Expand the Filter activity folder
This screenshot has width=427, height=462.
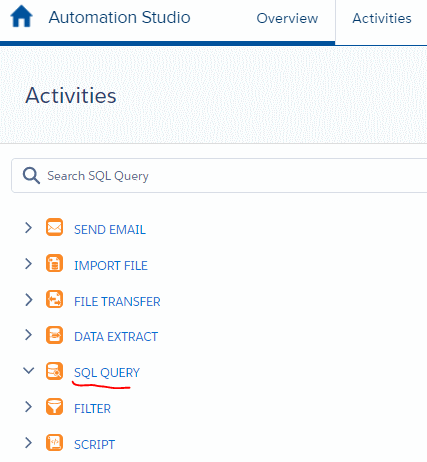click(x=29, y=407)
